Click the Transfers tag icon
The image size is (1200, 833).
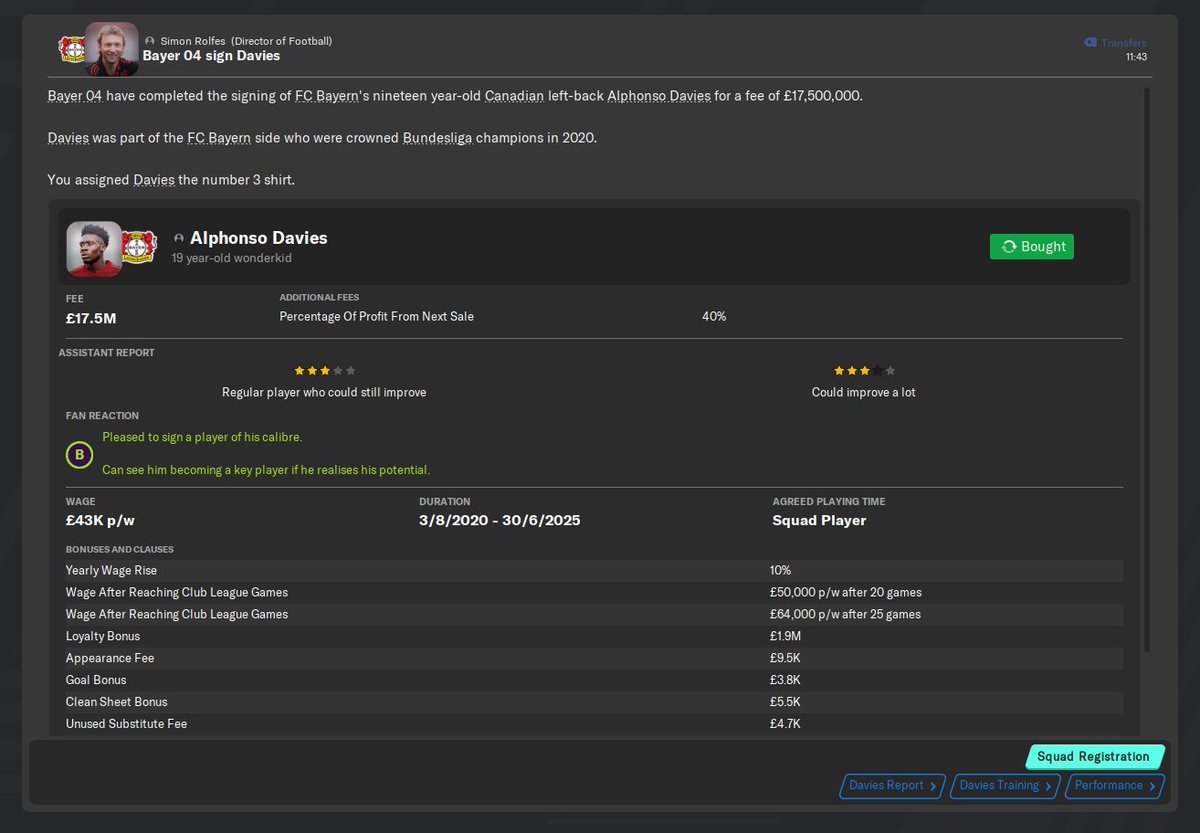tap(1090, 43)
